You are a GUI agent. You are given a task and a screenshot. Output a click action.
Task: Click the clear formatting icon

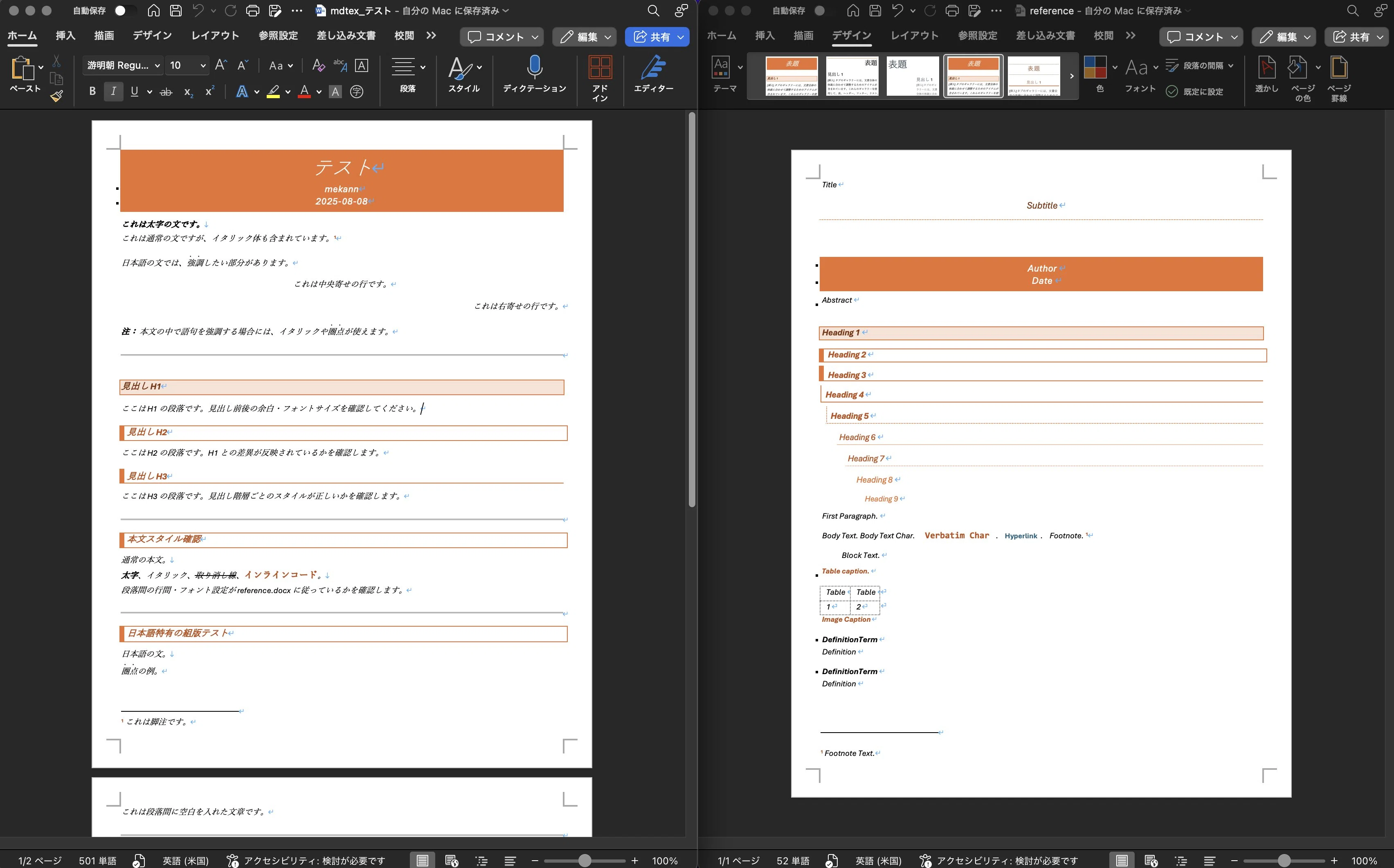[318, 65]
